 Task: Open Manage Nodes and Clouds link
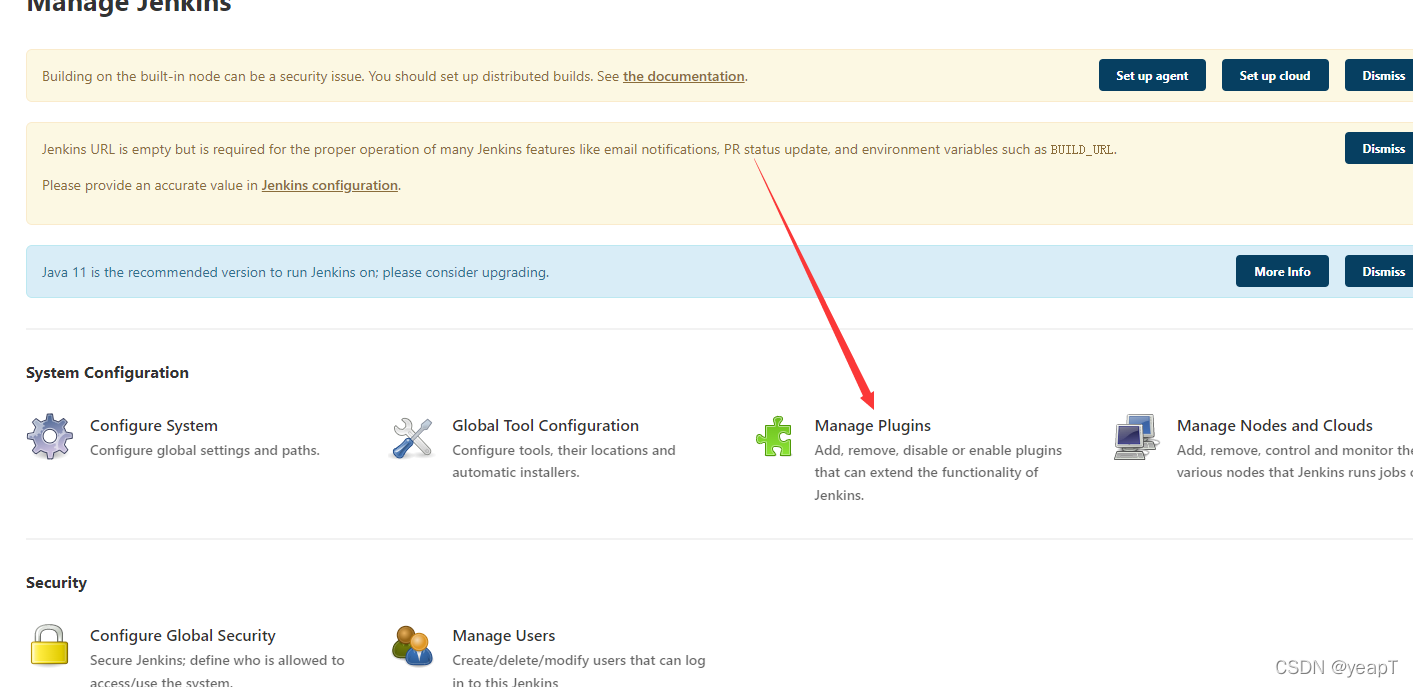1275,425
